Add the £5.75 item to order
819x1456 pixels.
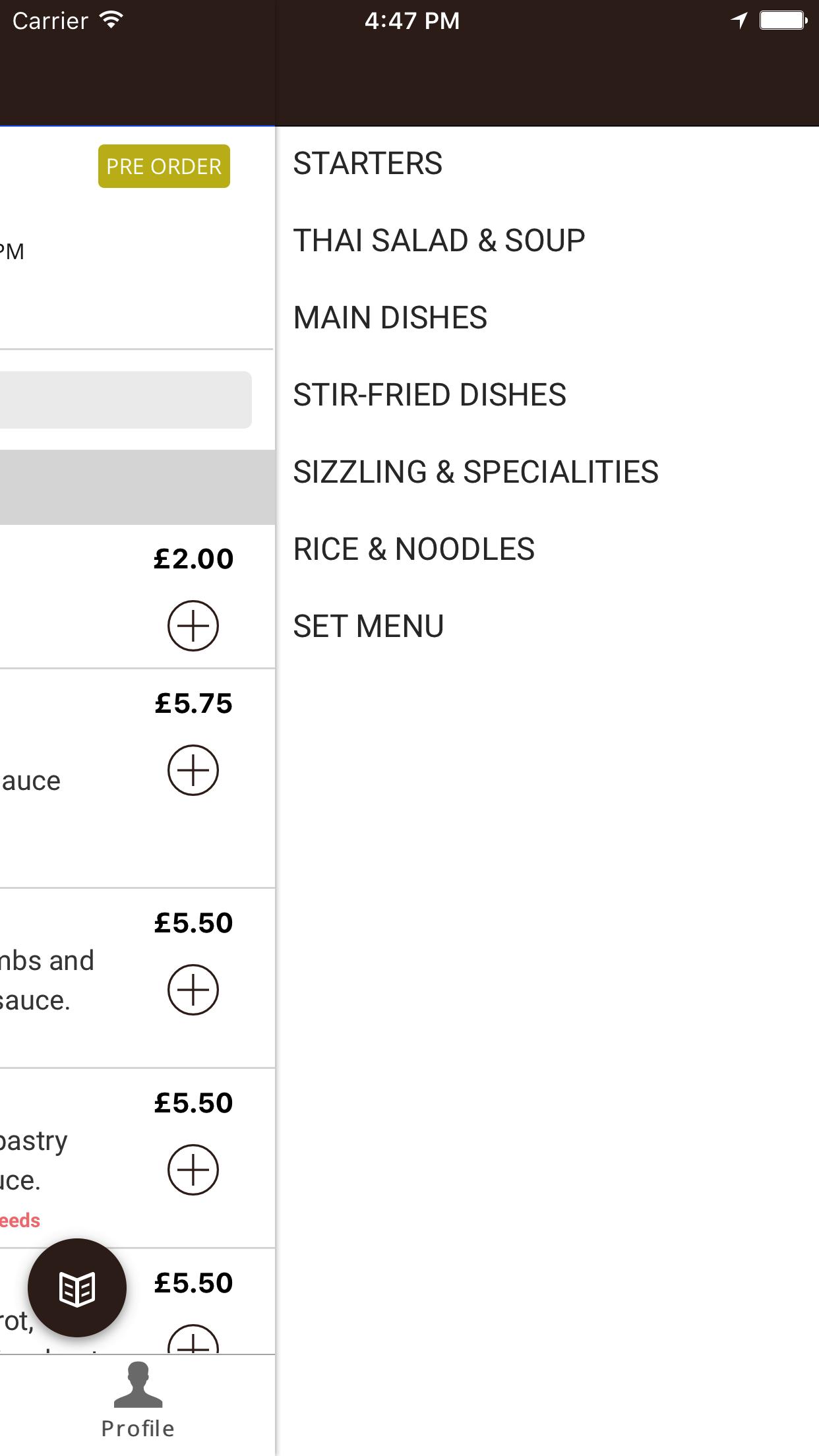[x=193, y=770]
